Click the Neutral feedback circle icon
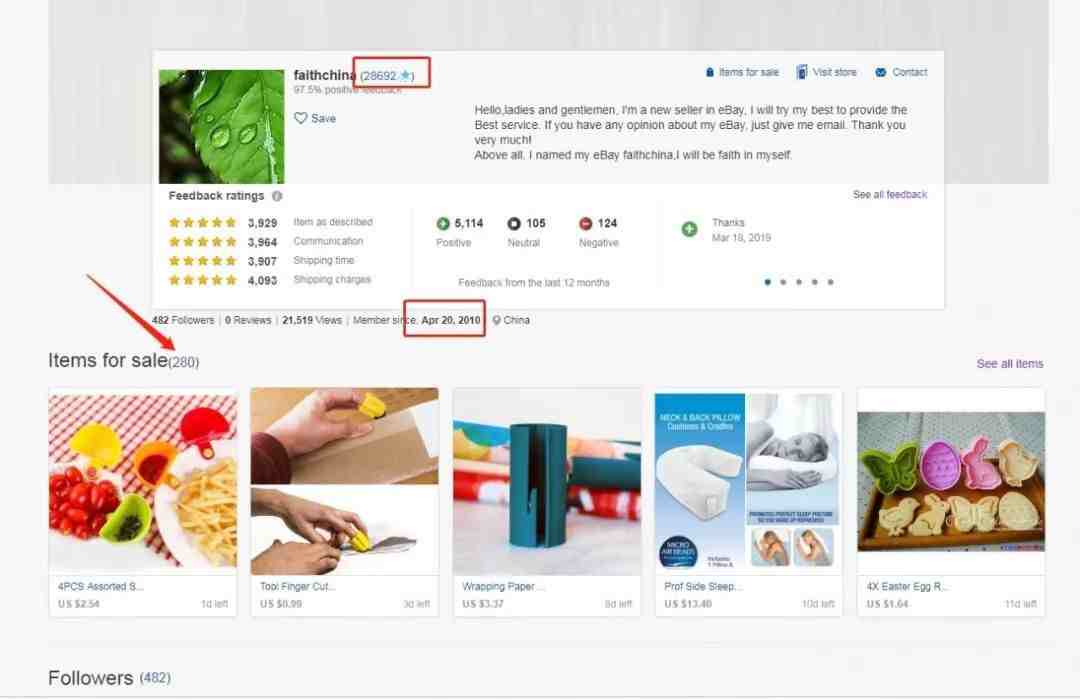Viewport: 1080px width, 699px height. 514,223
